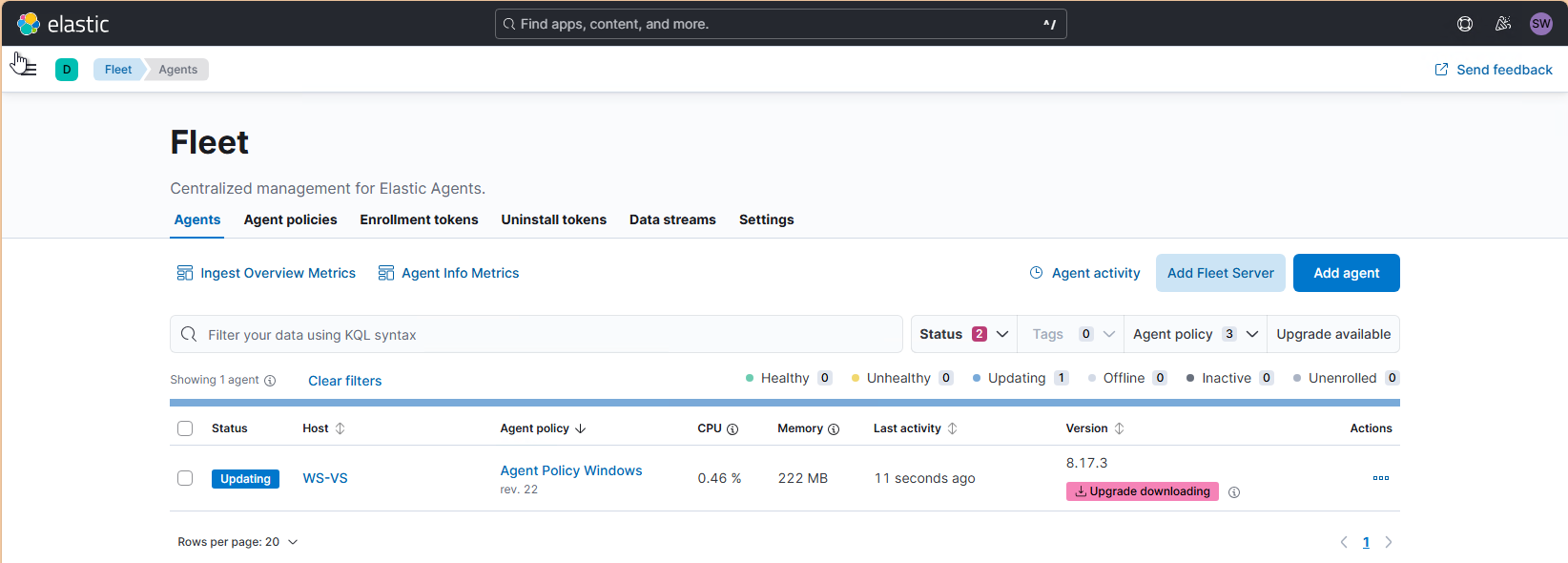Click the Memory column info icon
Screen dimensions: 1568x563
pyautogui.click(x=834, y=429)
